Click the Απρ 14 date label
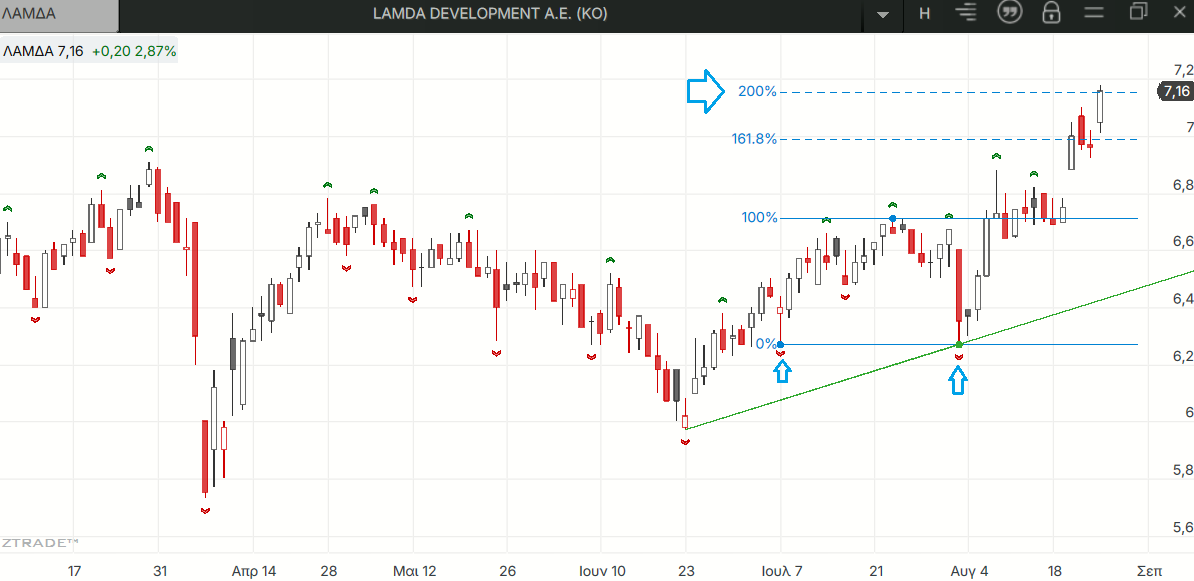Screen dimensions: 1194x581 (x=254, y=570)
